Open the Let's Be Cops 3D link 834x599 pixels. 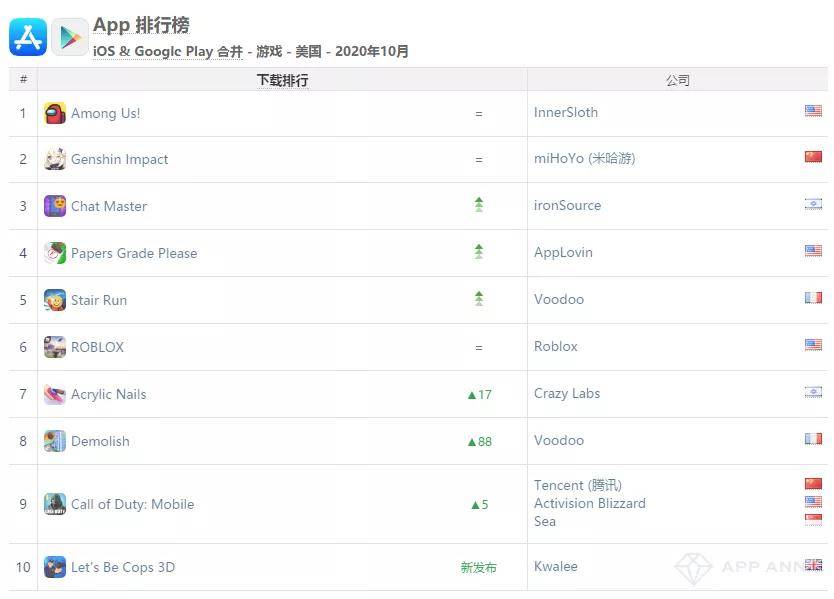point(122,567)
